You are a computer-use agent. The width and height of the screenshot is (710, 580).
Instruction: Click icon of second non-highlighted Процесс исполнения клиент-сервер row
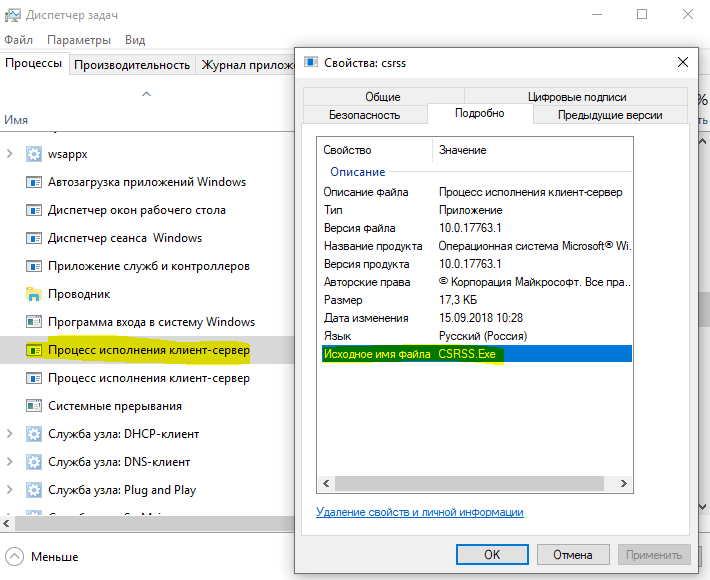pos(34,378)
